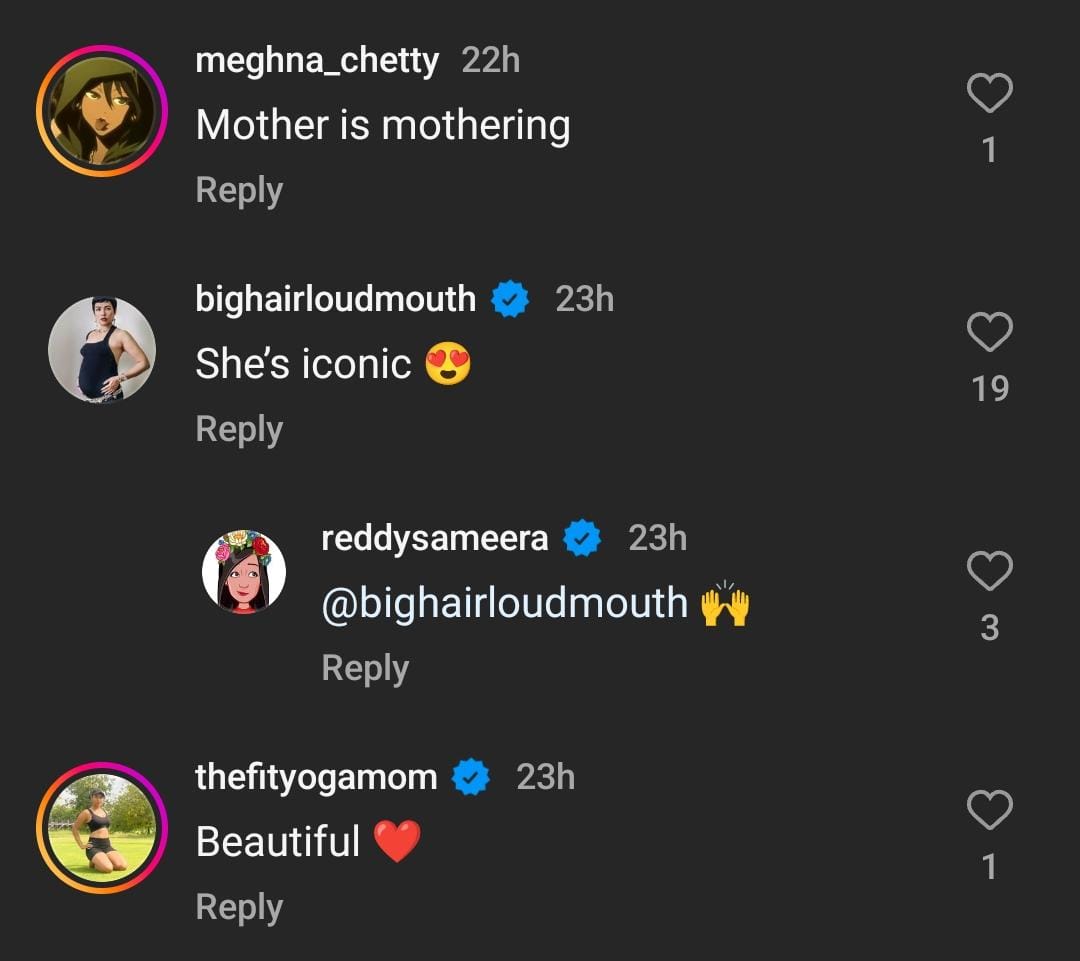Tap the @bighairloudmouth mention in reply
The image size is (1080, 961).
[x=505, y=604]
